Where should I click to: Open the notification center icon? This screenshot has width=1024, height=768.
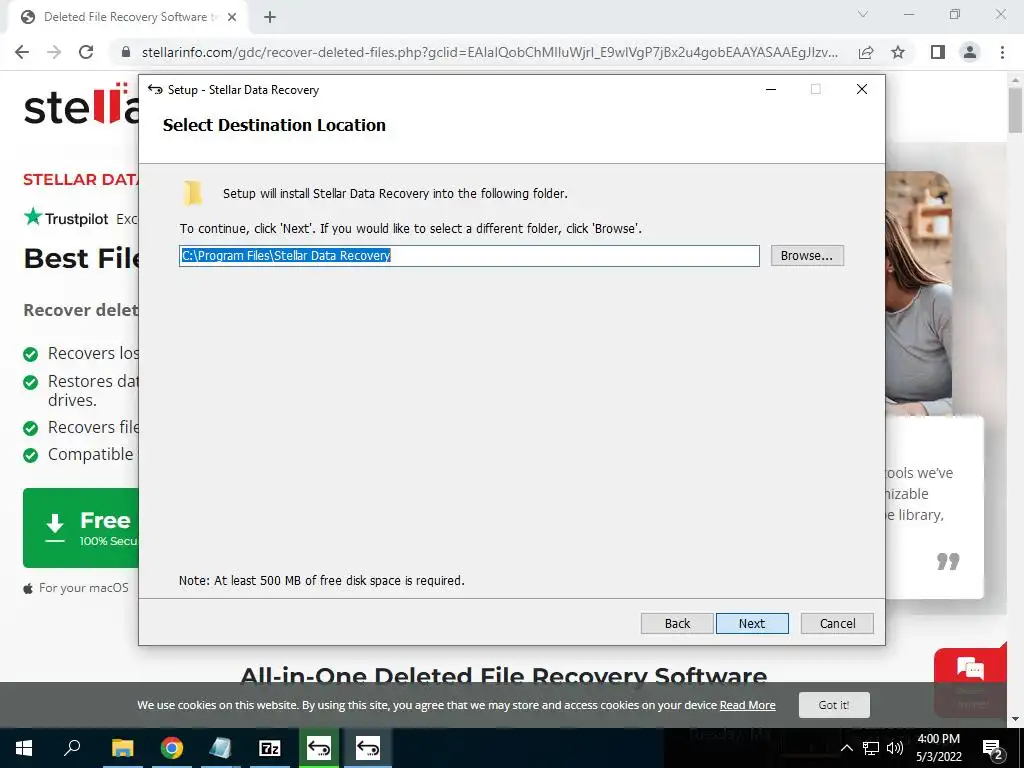[x=993, y=748]
